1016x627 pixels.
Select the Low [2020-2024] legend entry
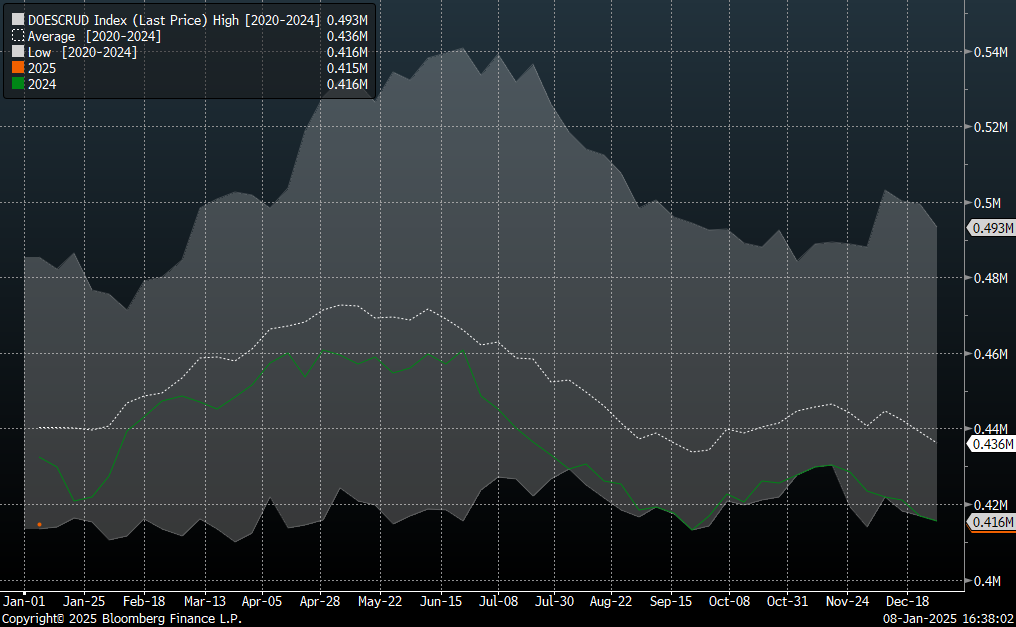click(82, 52)
